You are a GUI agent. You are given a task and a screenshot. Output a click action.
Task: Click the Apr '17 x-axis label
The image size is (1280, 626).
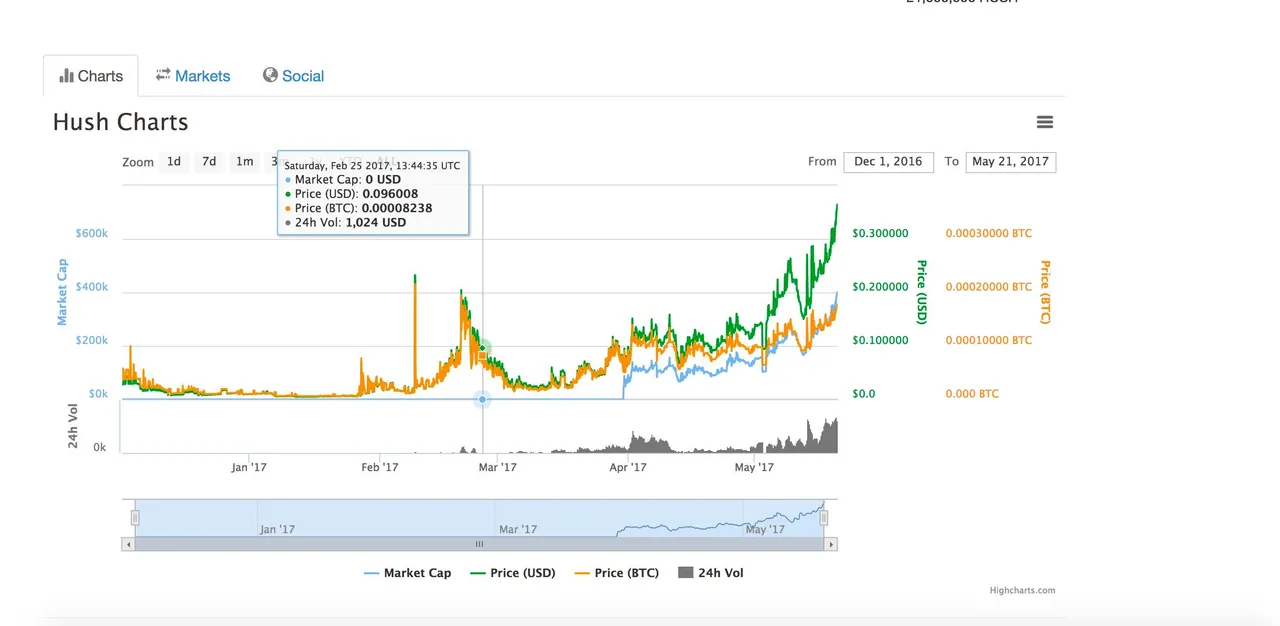tap(628, 467)
